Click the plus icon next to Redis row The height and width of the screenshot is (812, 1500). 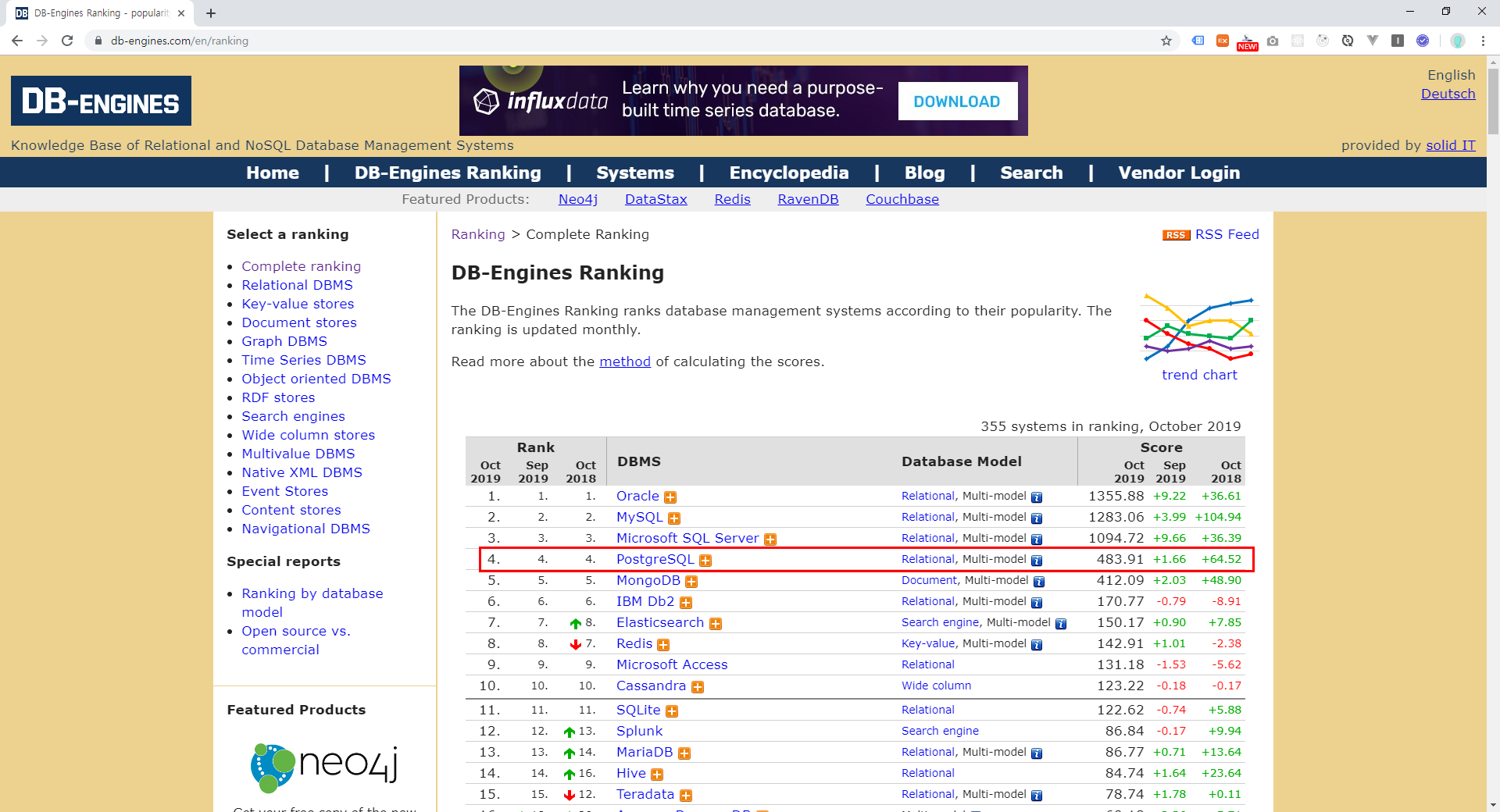coord(663,645)
